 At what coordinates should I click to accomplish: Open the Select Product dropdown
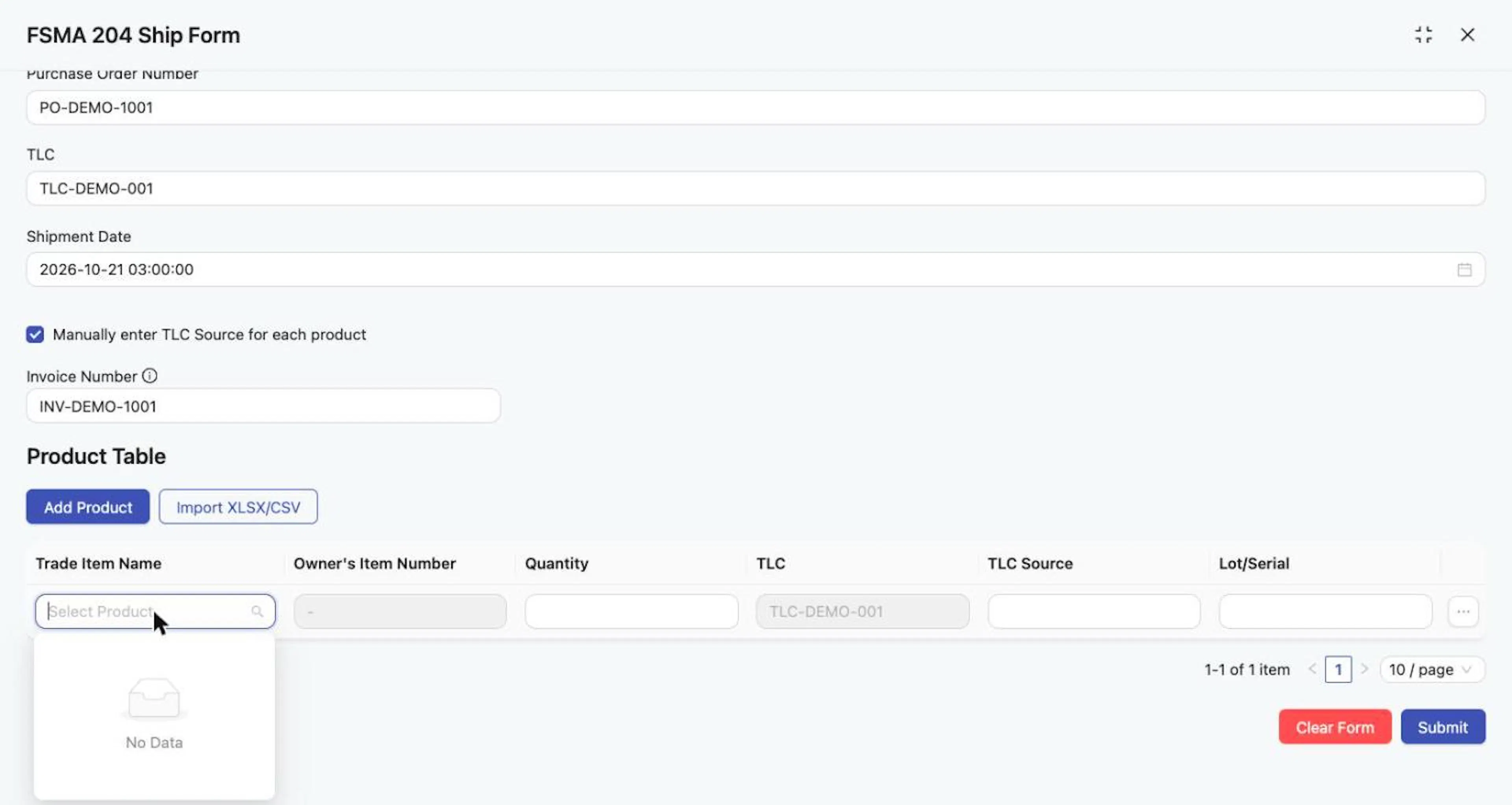pyautogui.click(x=155, y=611)
